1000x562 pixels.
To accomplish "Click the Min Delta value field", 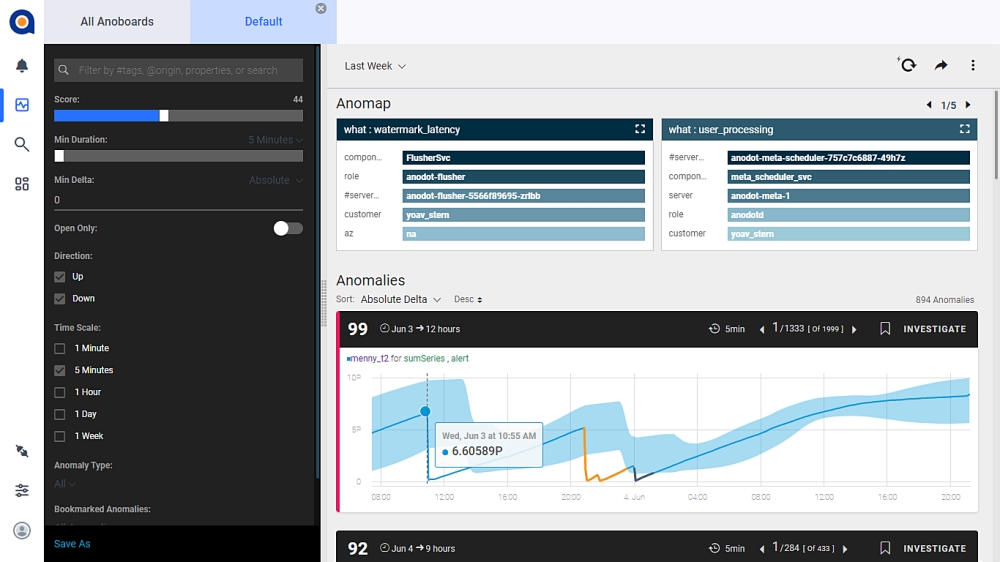I will (179, 200).
